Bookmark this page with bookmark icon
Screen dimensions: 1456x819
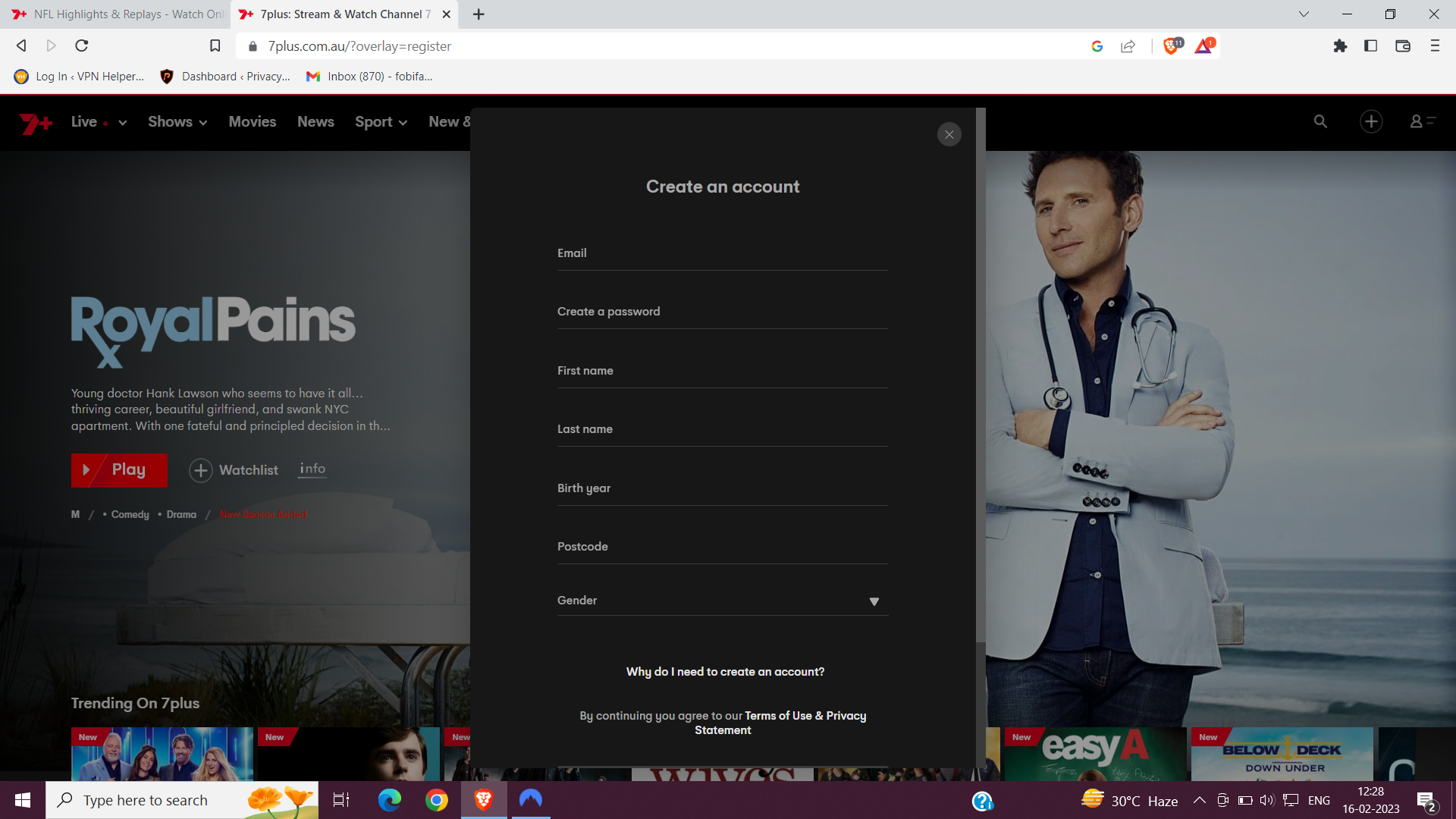[215, 45]
